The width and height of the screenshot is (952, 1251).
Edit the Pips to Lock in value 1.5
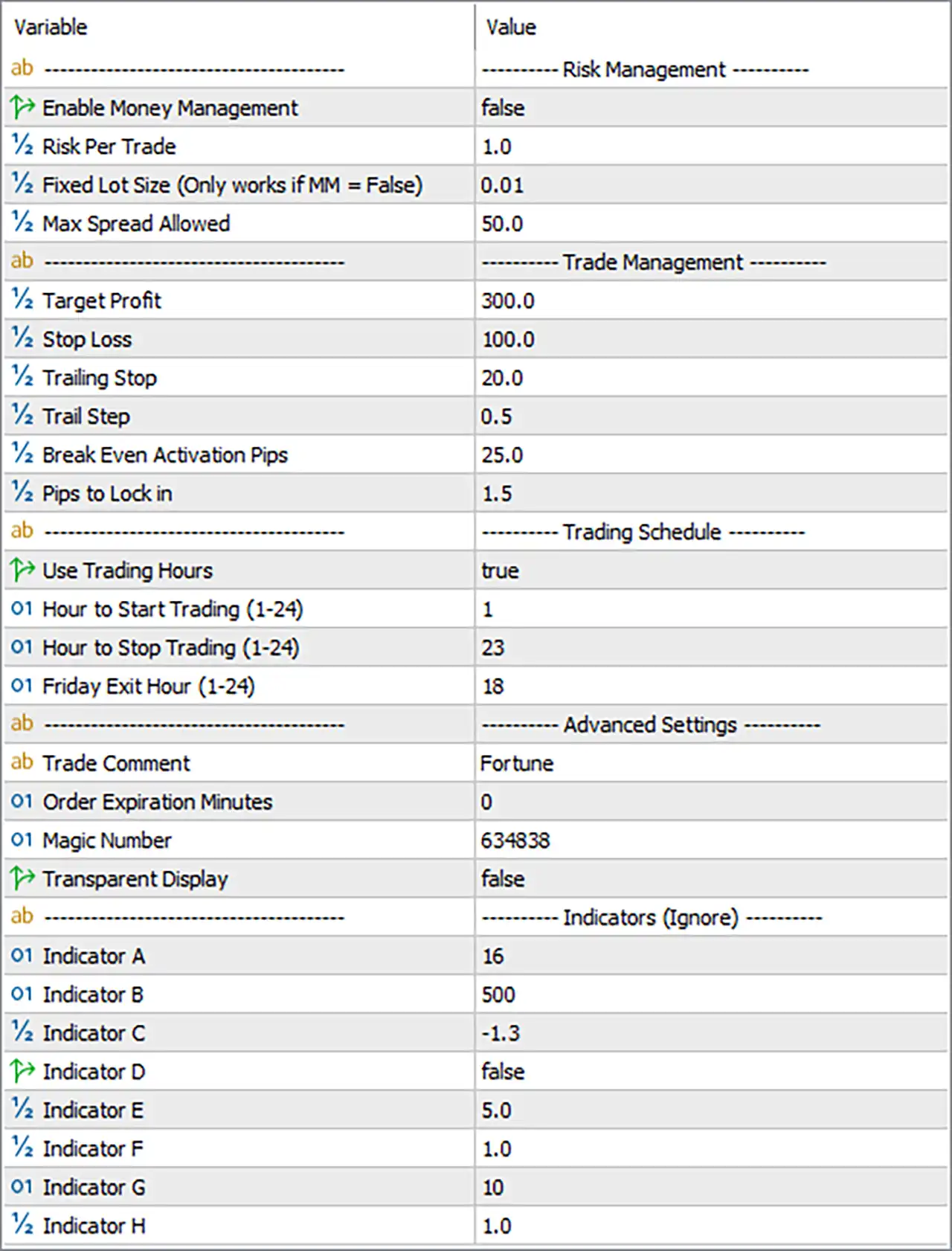pyautogui.click(x=496, y=494)
